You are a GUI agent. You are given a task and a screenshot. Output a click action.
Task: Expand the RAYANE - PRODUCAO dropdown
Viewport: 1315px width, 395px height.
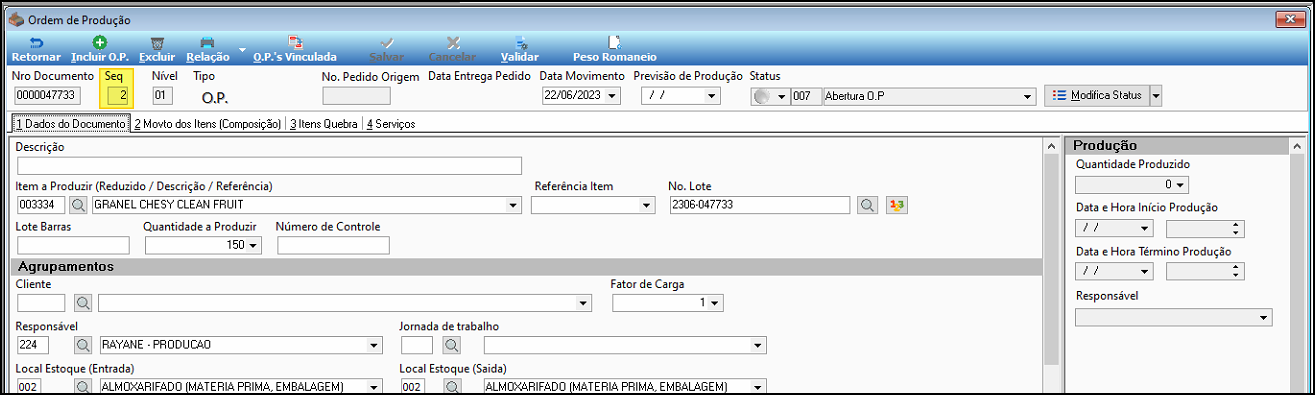(374, 345)
